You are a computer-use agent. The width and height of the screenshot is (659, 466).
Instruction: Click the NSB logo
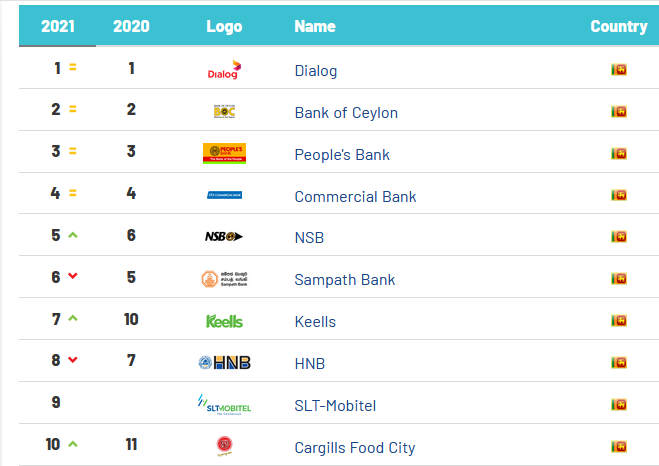[224, 237]
